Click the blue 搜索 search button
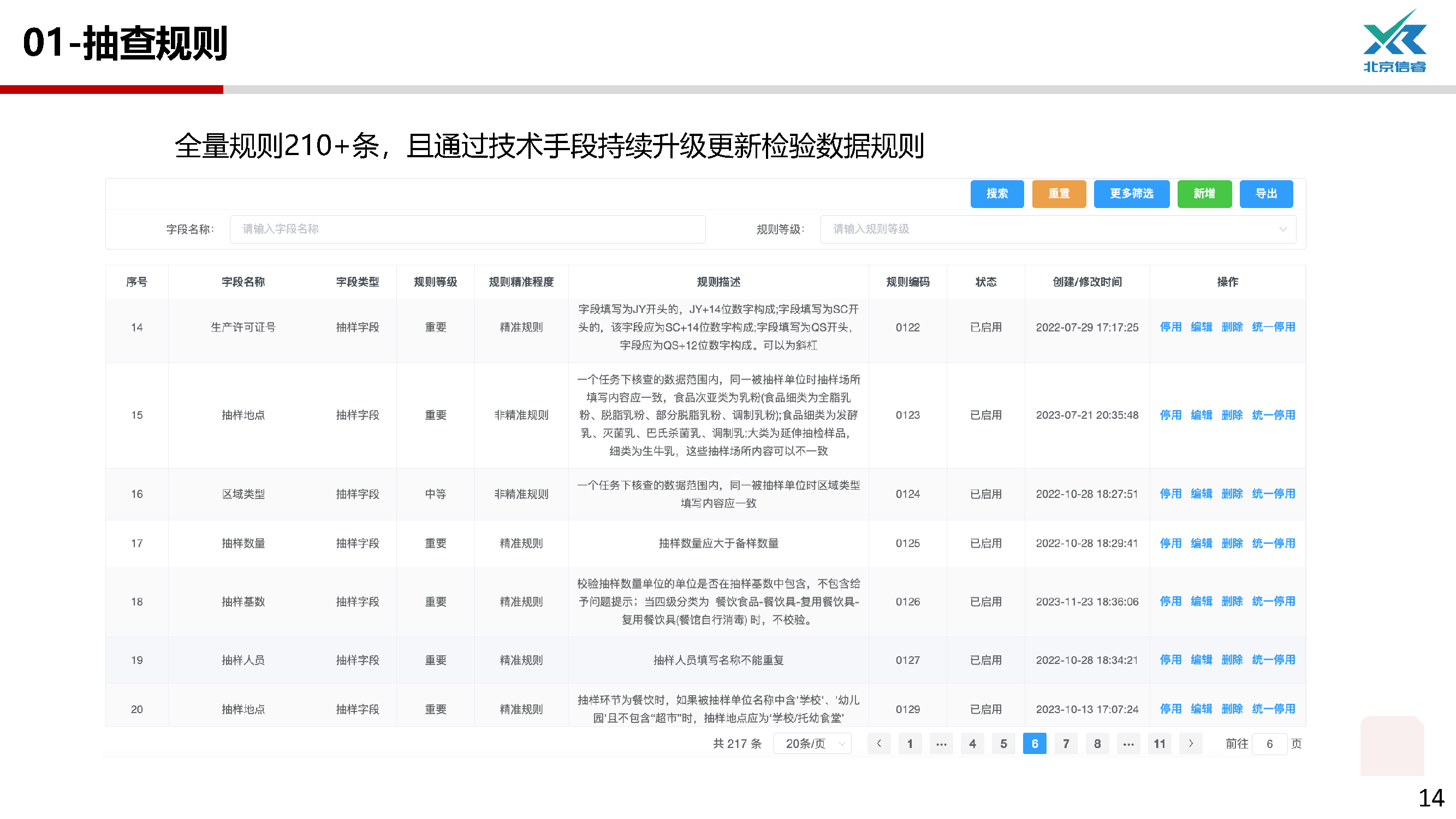The width and height of the screenshot is (1456, 819). pyautogui.click(x=996, y=194)
